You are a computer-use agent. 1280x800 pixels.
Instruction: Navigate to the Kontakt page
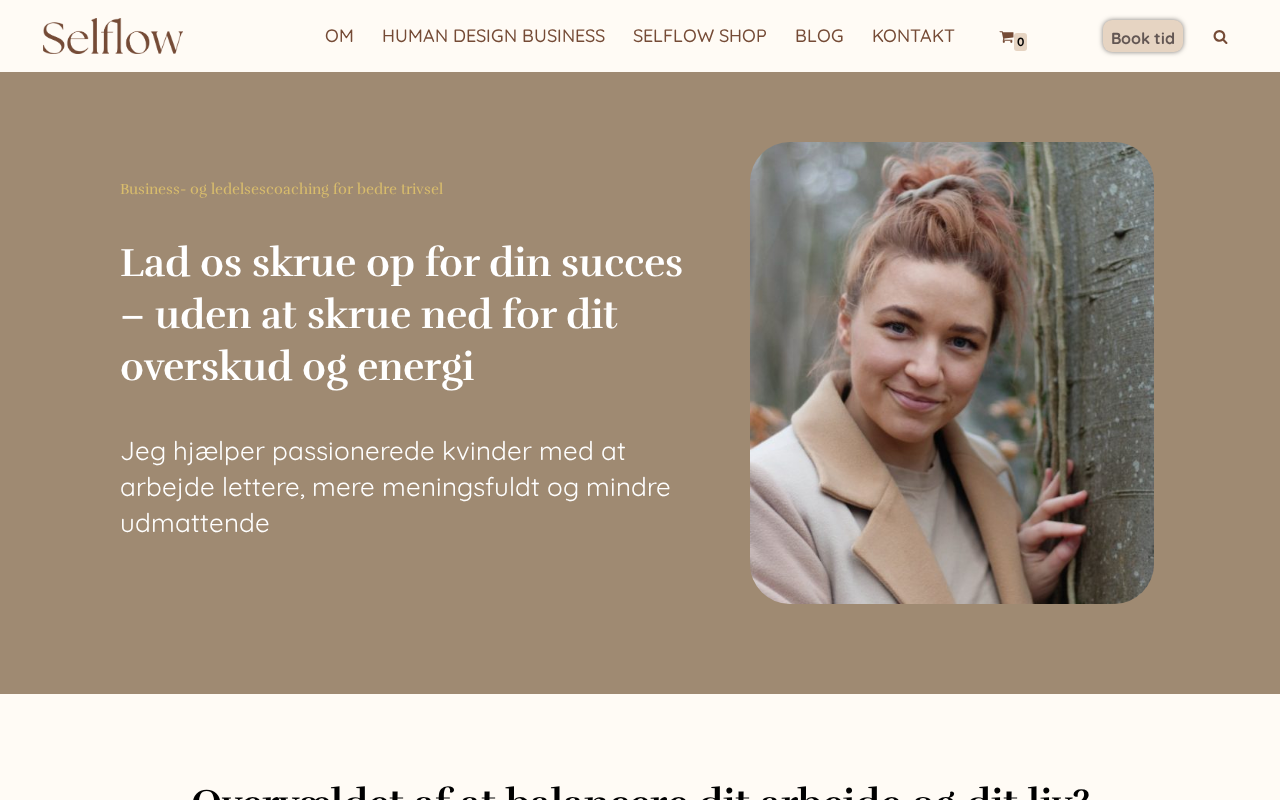913,36
